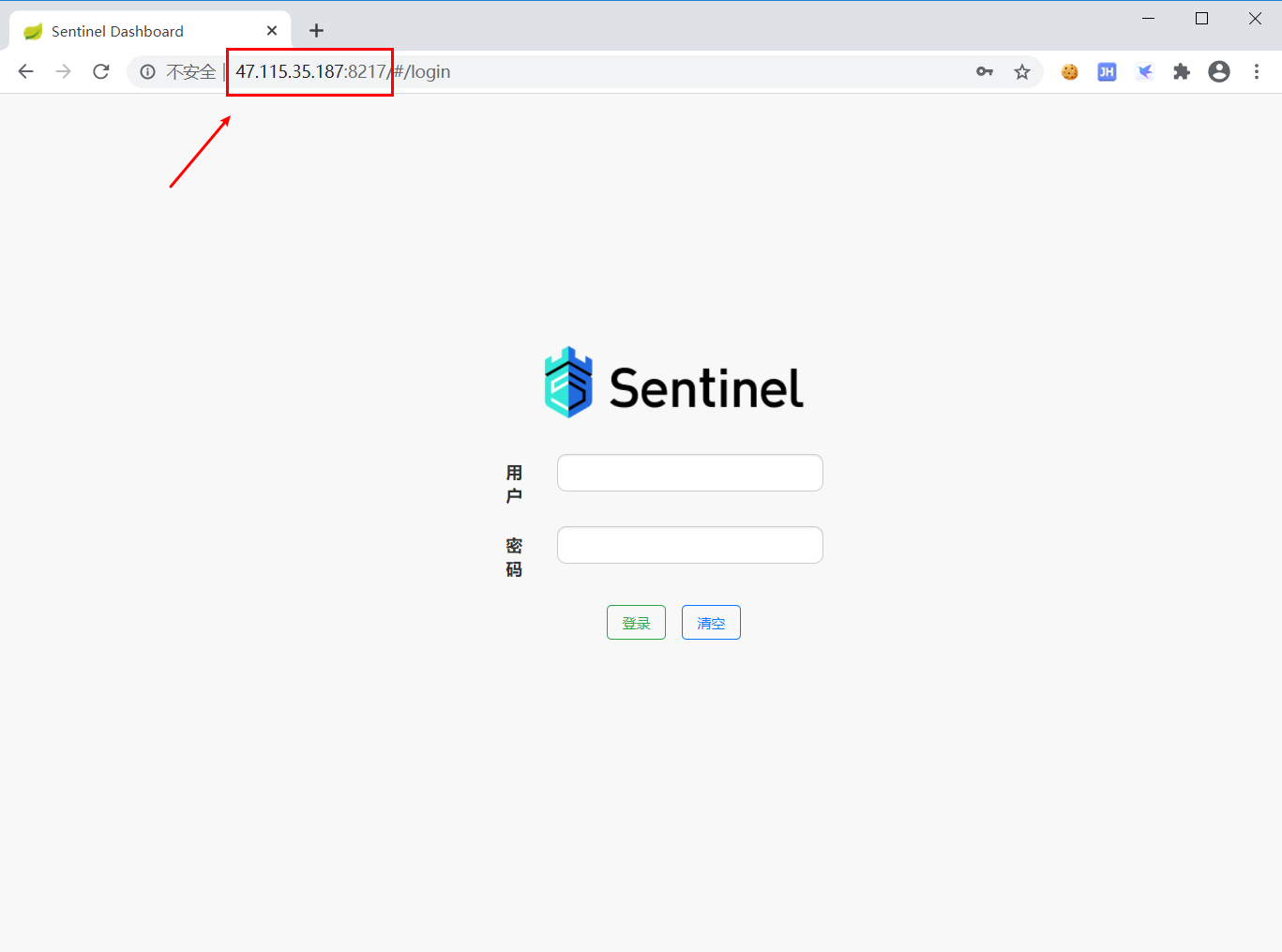The width and height of the screenshot is (1282, 952).
Task: Click the extensions puzzle-piece icon
Action: point(1181,71)
